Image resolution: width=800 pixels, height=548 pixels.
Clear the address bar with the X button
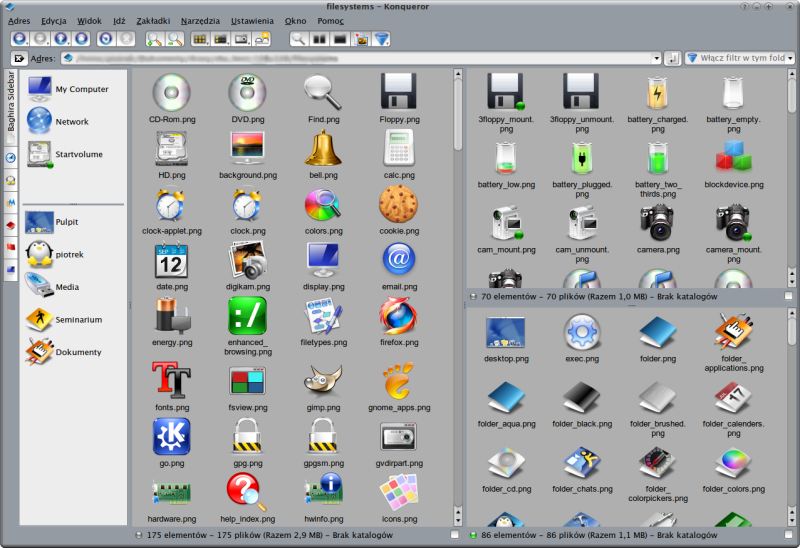(x=19, y=58)
